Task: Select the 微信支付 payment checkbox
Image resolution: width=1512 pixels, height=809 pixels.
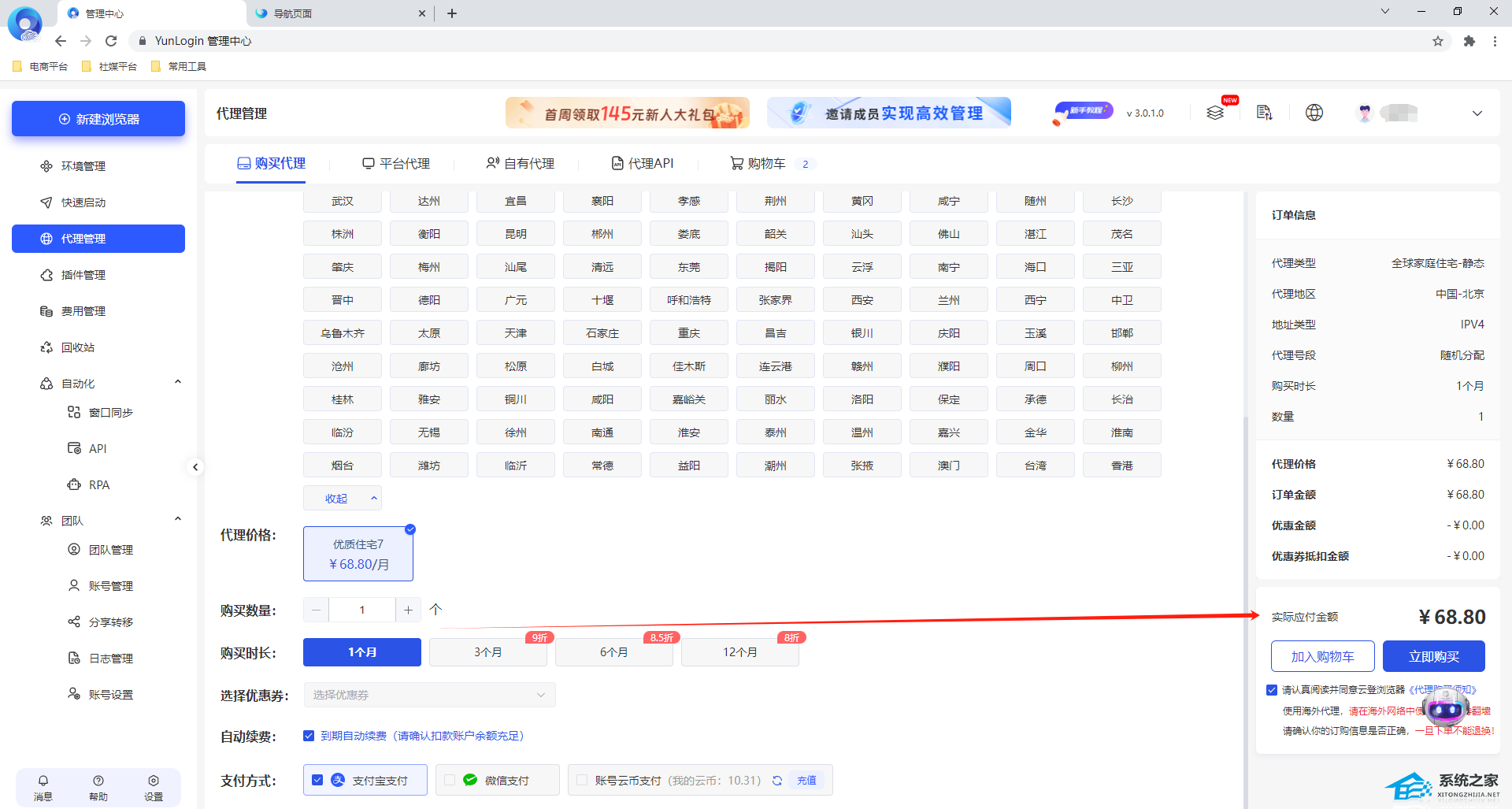Action: point(450,780)
